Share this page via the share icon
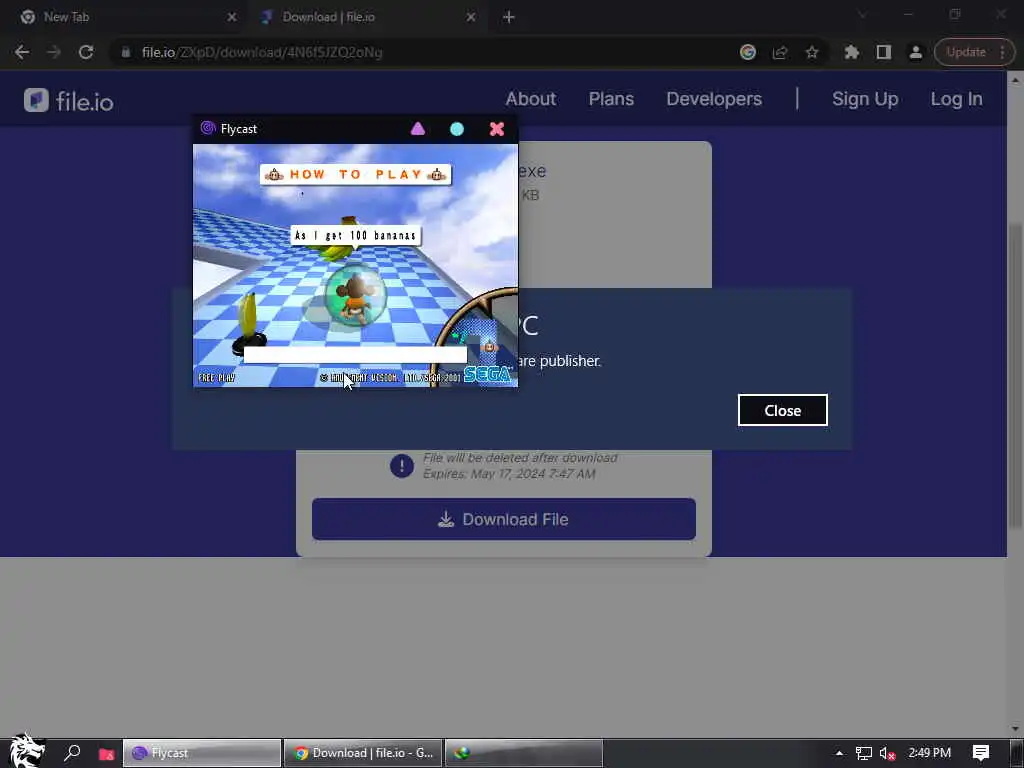Image resolution: width=1024 pixels, height=768 pixels. 780,52
